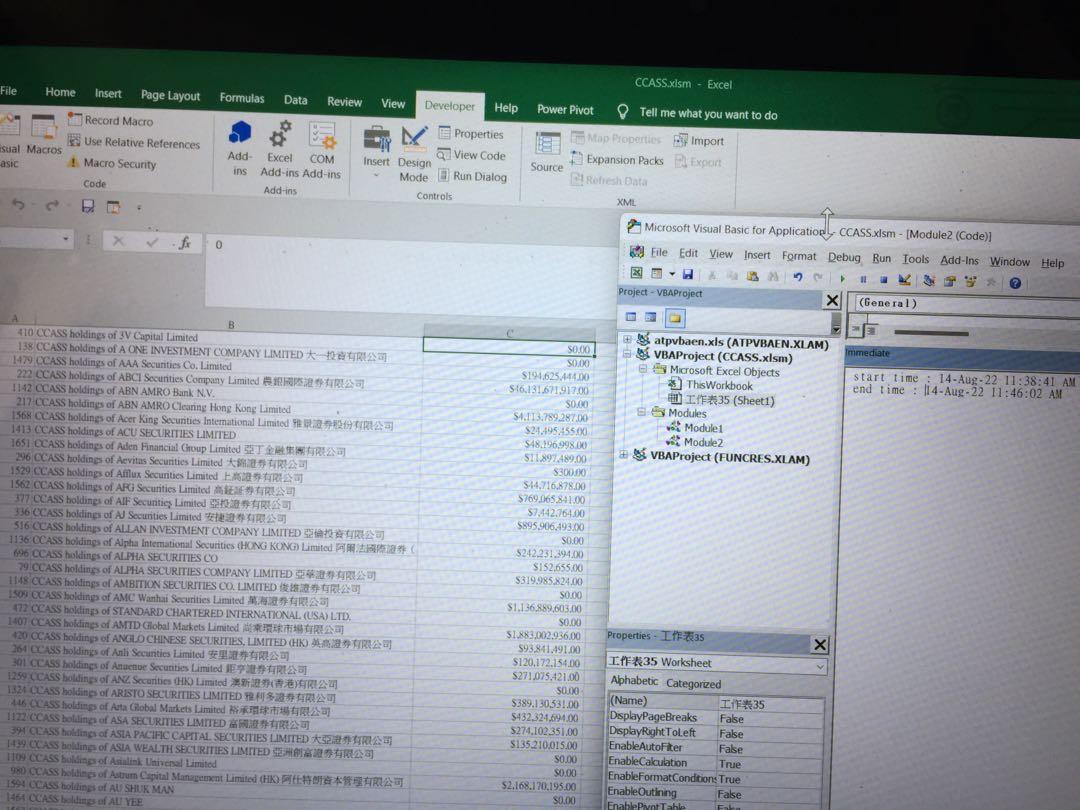Image resolution: width=1080 pixels, height=810 pixels.
Task: Click View Microsoft Excel icon in VBA
Action: (636, 273)
